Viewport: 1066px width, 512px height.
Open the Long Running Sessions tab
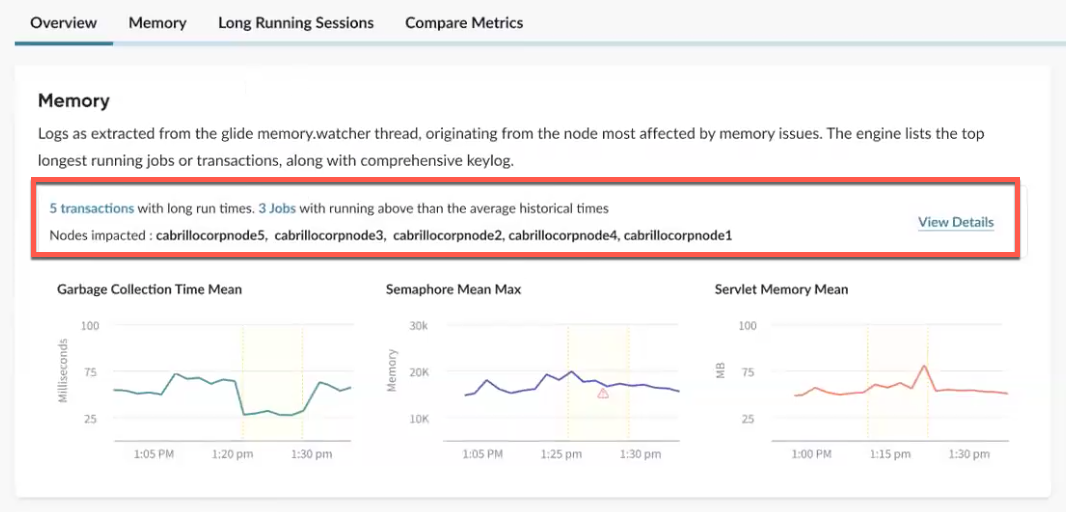click(296, 22)
